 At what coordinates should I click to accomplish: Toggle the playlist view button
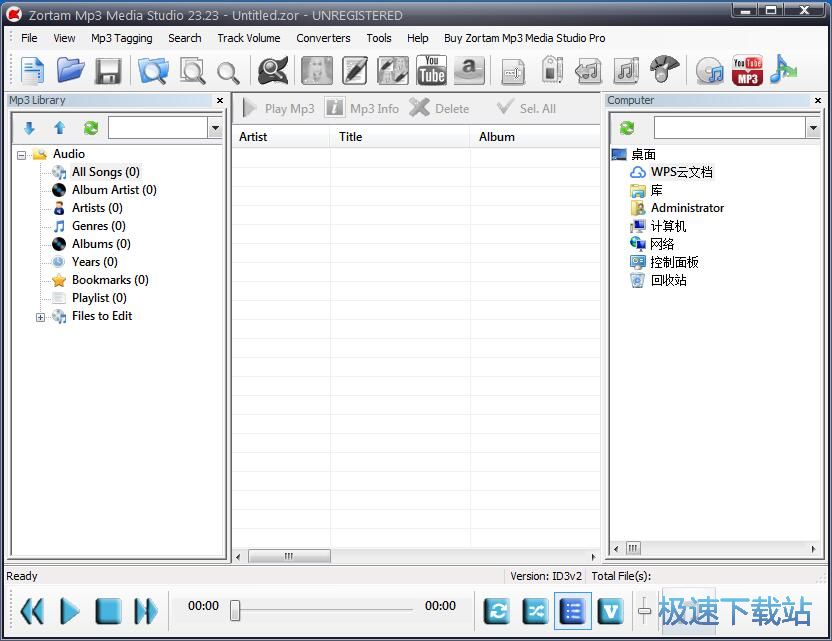coord(572,610)
